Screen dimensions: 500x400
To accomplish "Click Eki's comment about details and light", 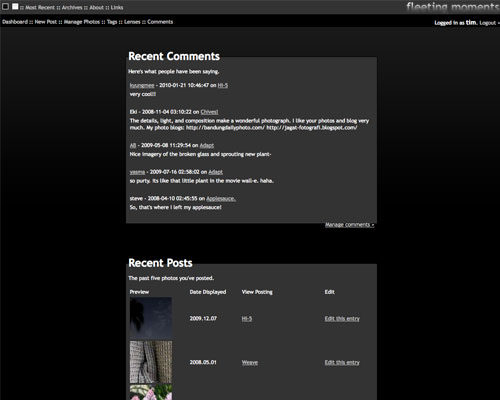I will tap(249, 124).
